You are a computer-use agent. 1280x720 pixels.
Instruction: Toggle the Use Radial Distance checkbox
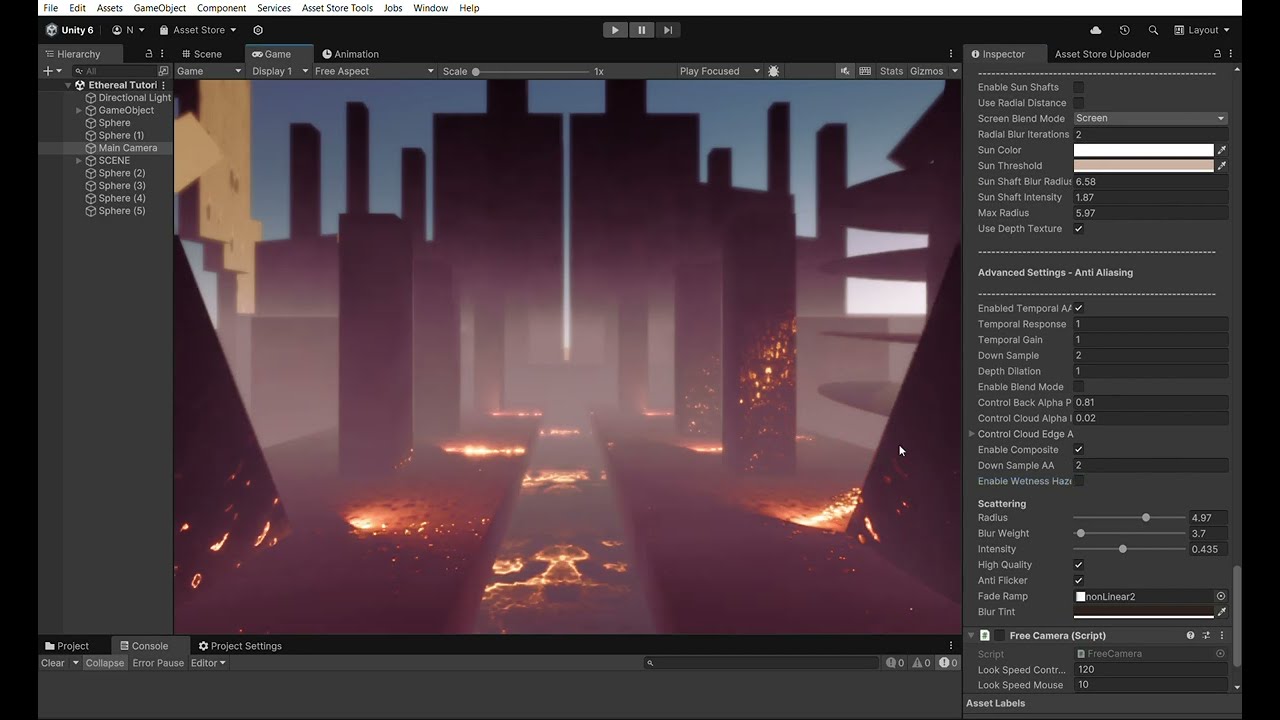(1079, 103)
